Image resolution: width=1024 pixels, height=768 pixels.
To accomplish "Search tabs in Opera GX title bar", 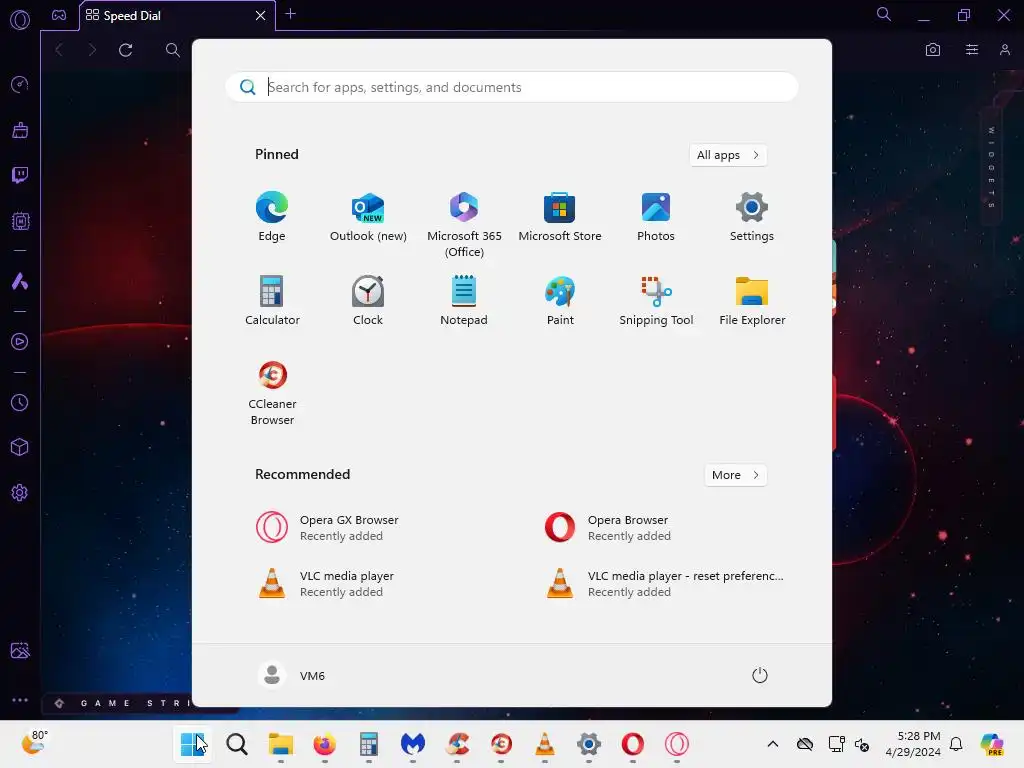I will [884, 14].
